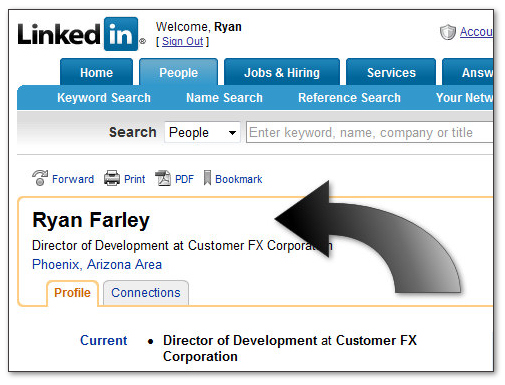Select the People navigation tab
The image size is (505, 385).
click(178, 72)
